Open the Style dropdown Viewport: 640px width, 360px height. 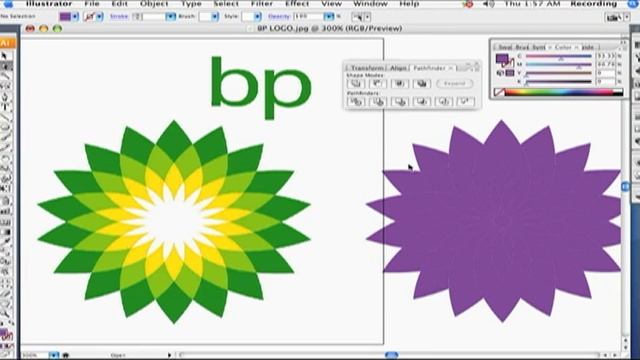pos(257,17)
